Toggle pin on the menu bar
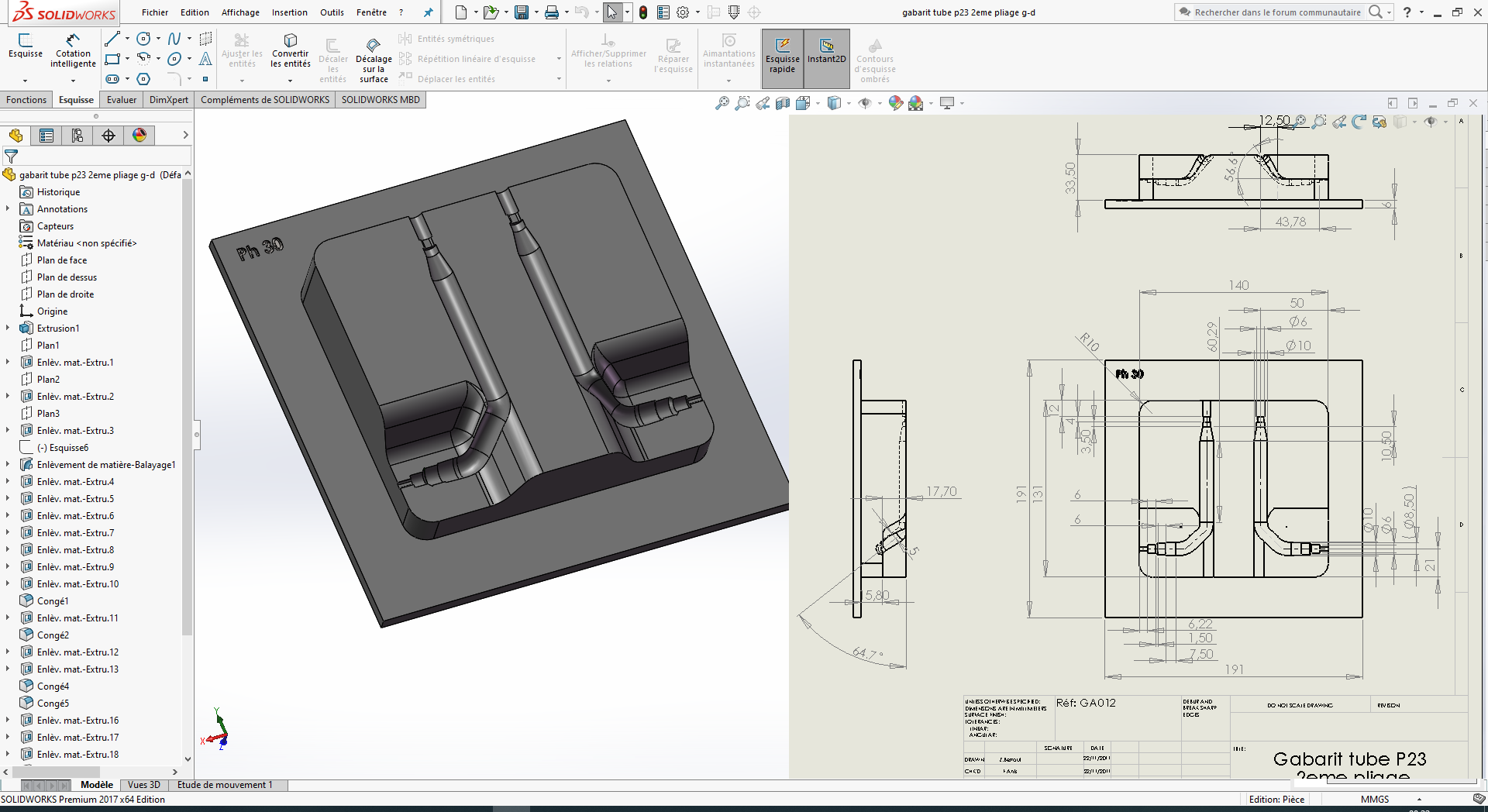 [428, 12]
